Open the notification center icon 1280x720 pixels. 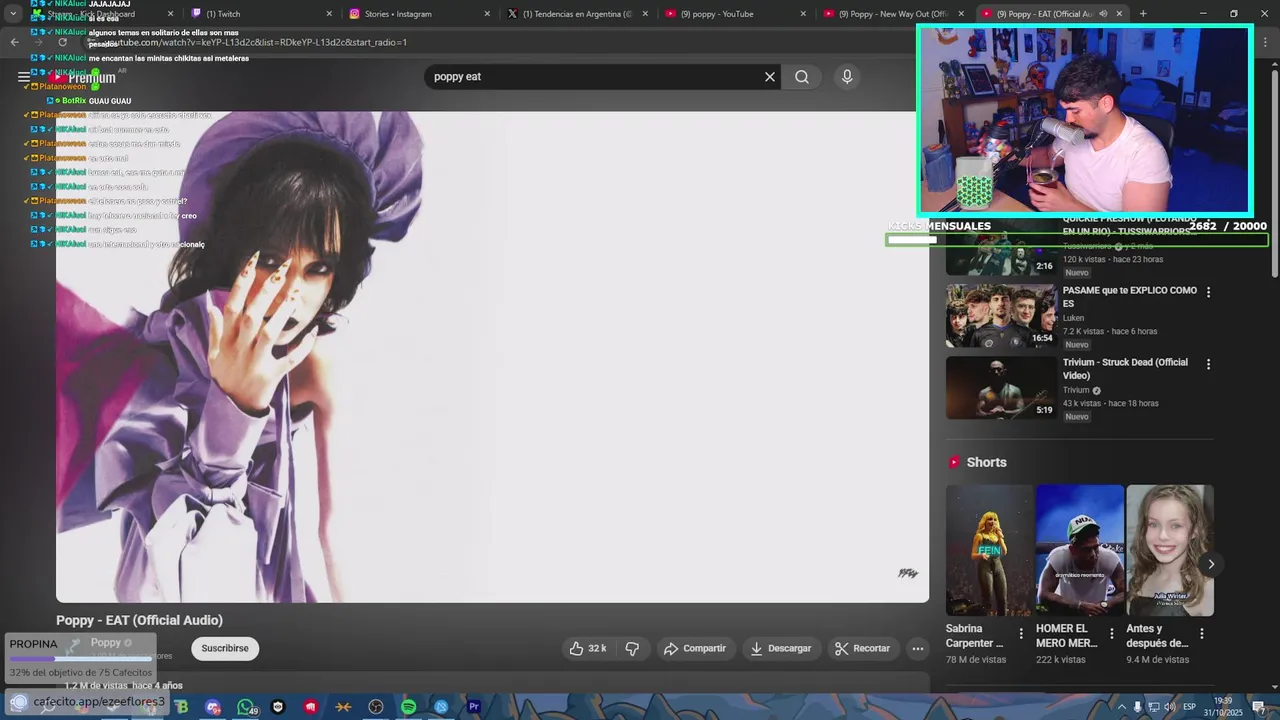pyautogui.click(x=1259, y=707)
